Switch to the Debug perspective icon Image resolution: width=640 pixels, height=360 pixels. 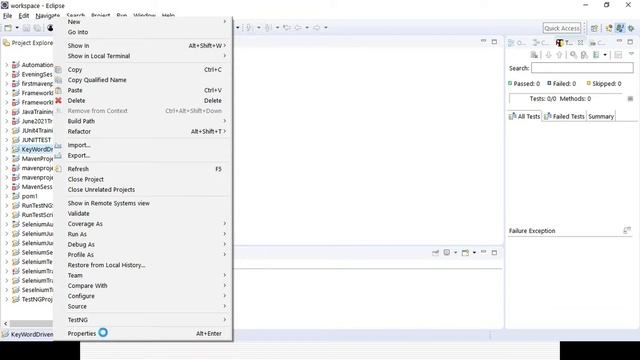[x=631, y=28]
